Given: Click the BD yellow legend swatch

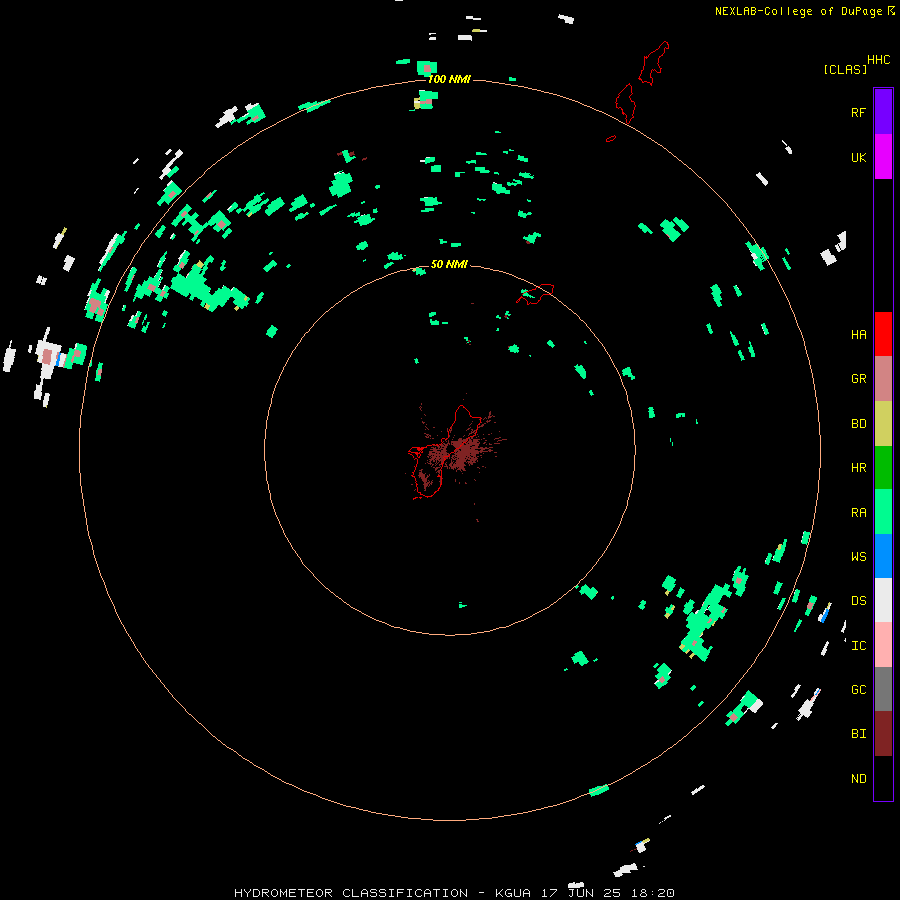Looking at the screenshot, I should coord(883,423).
